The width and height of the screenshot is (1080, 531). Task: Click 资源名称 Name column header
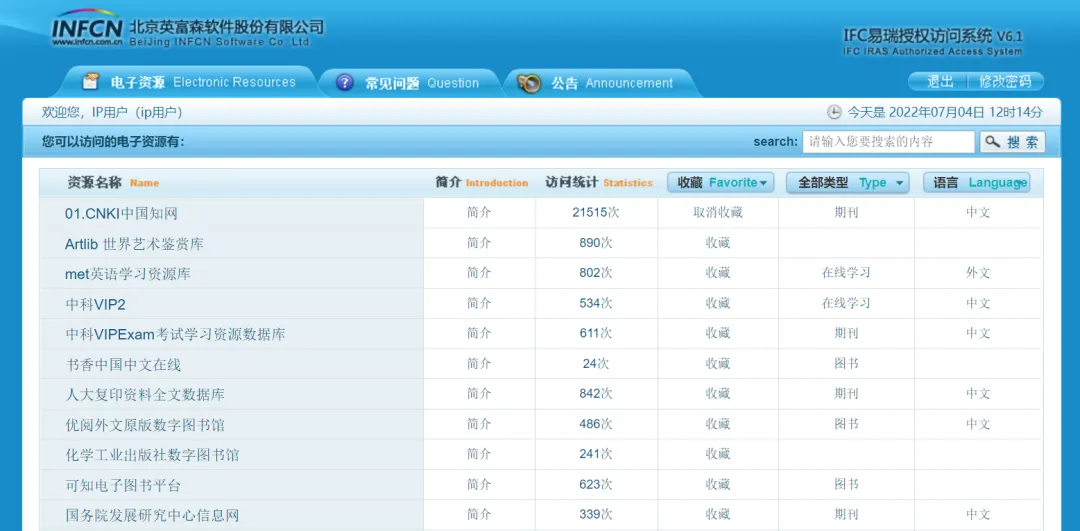pyautogui.click(x=113, y=183)
